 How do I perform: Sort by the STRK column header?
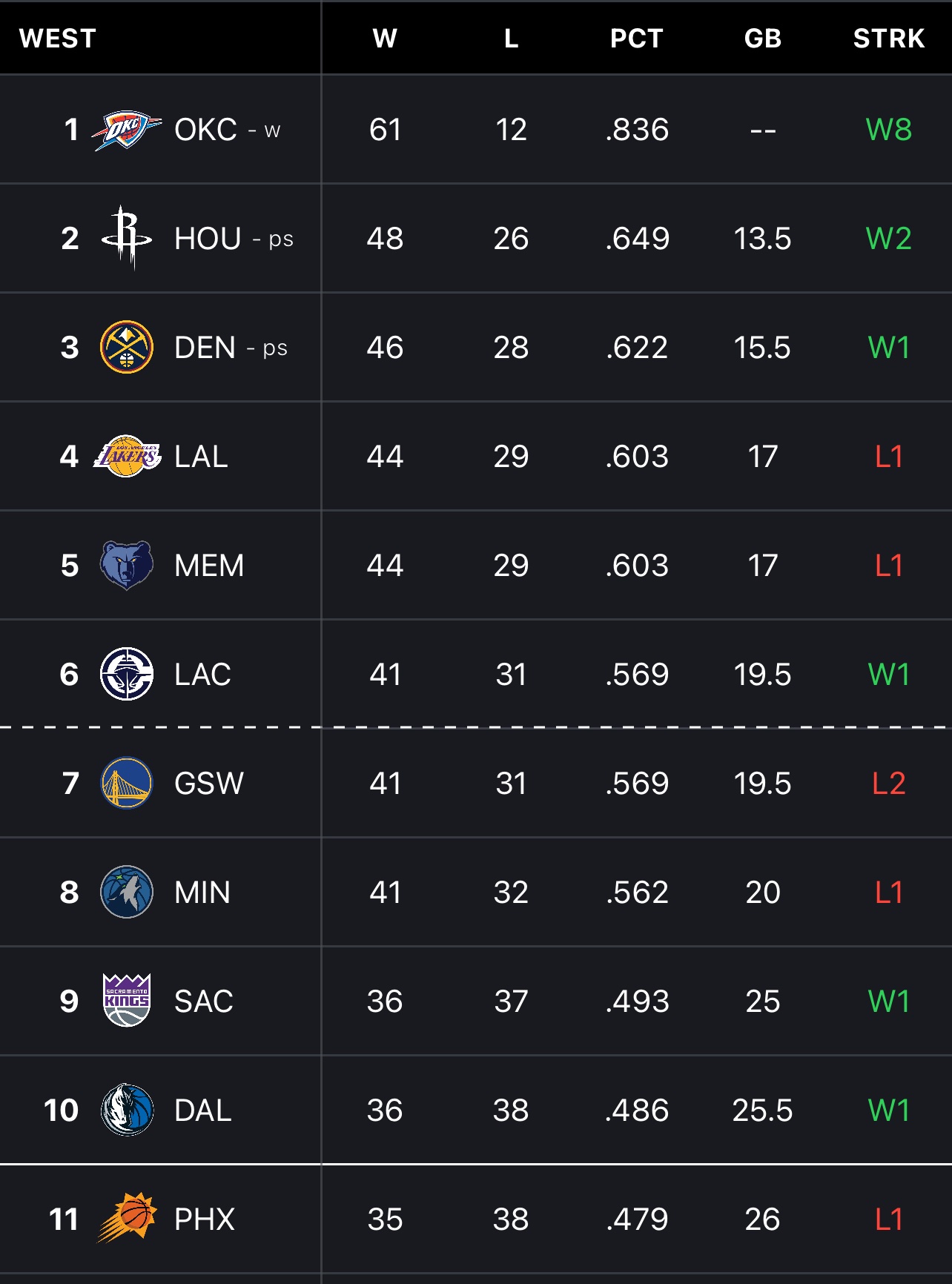[889, 39]
